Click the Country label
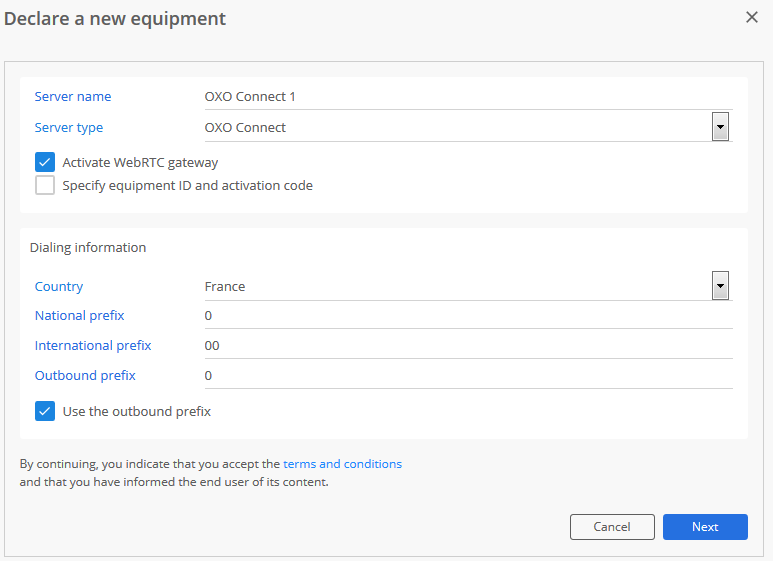 (x=59, y=286)
